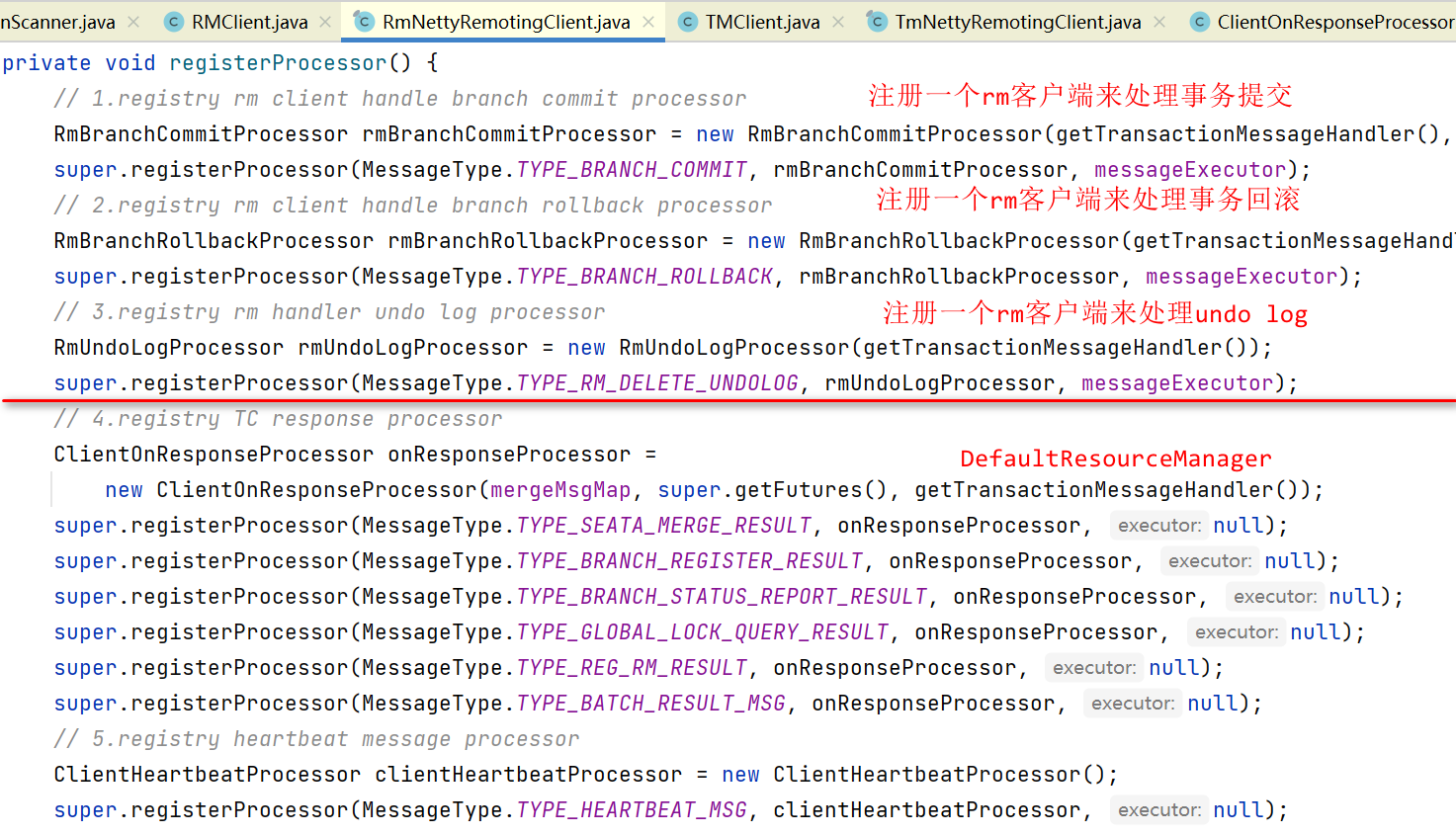
Task: Click the executor hint on TYPE_REG_RM_RESULT line
Action: (1094, 668)
